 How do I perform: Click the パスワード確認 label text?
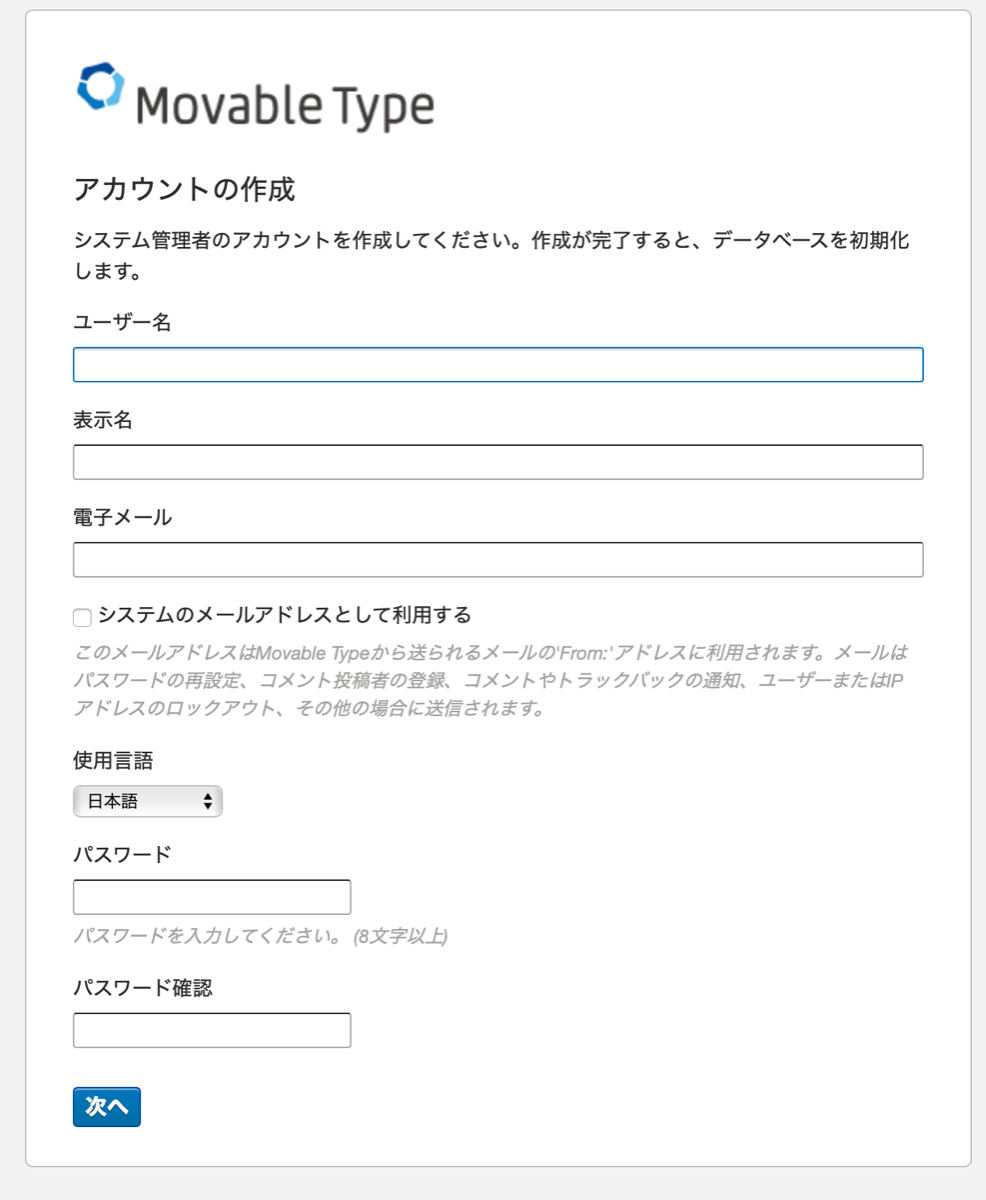click(142, 988)
